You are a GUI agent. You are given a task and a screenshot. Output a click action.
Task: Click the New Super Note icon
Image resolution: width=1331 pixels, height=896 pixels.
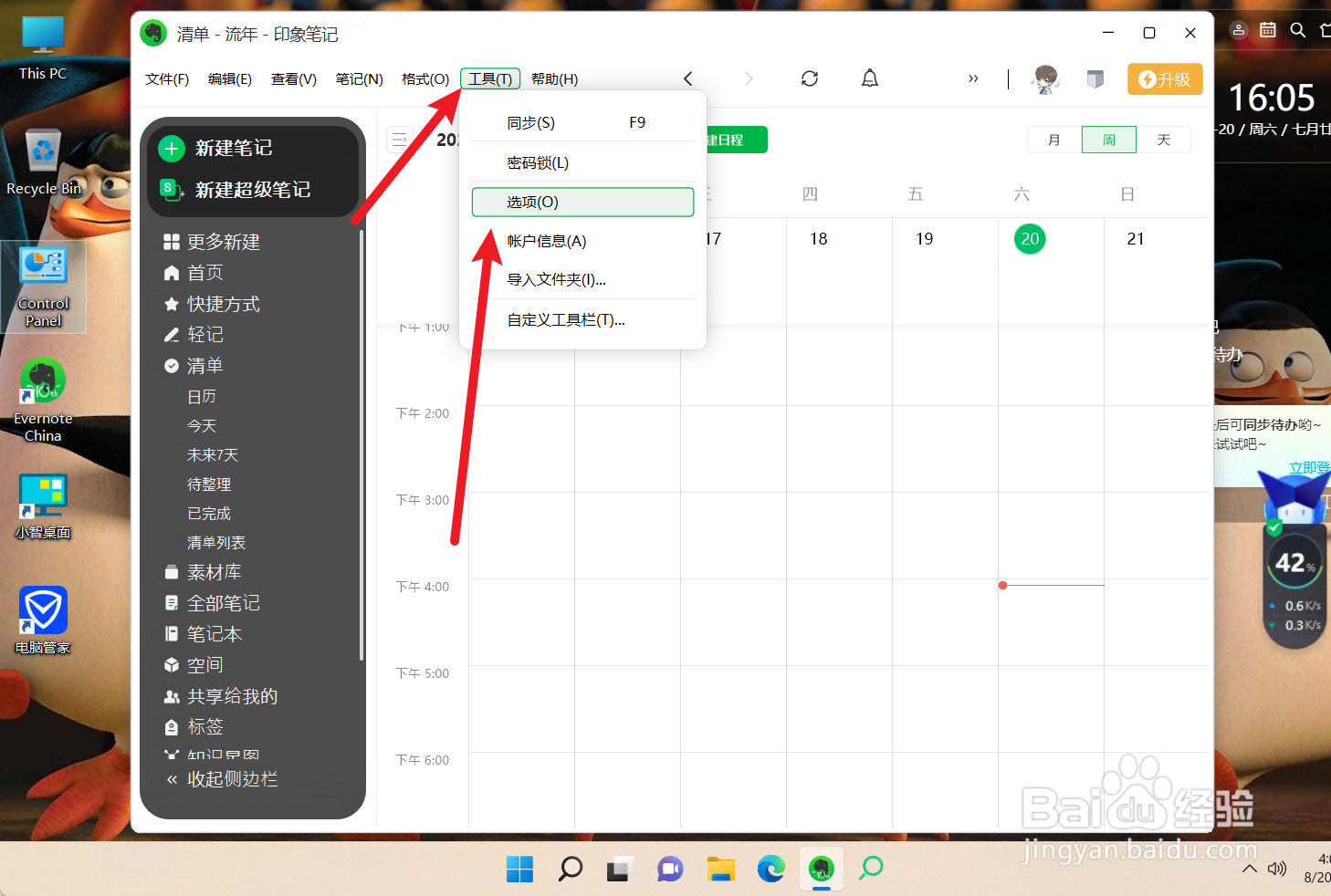point(172,190)
